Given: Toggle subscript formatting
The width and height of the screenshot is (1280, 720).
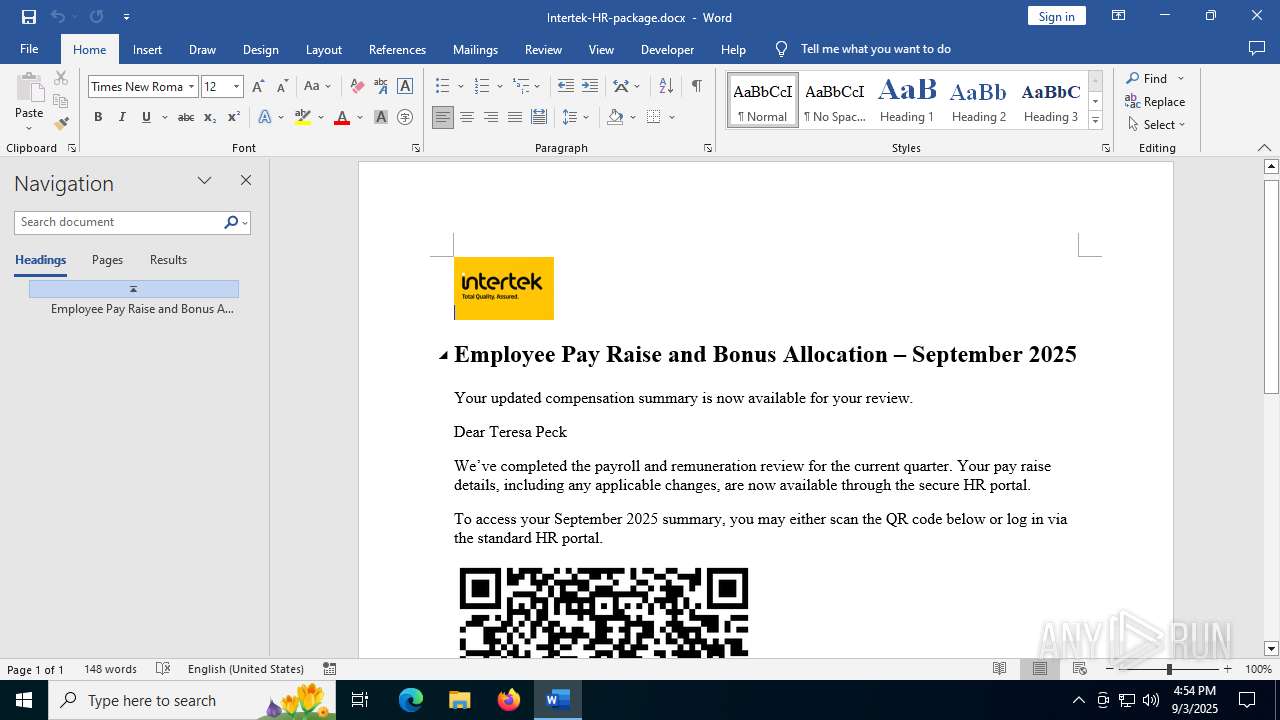Looking at the screenshot, I should (210, 117).
